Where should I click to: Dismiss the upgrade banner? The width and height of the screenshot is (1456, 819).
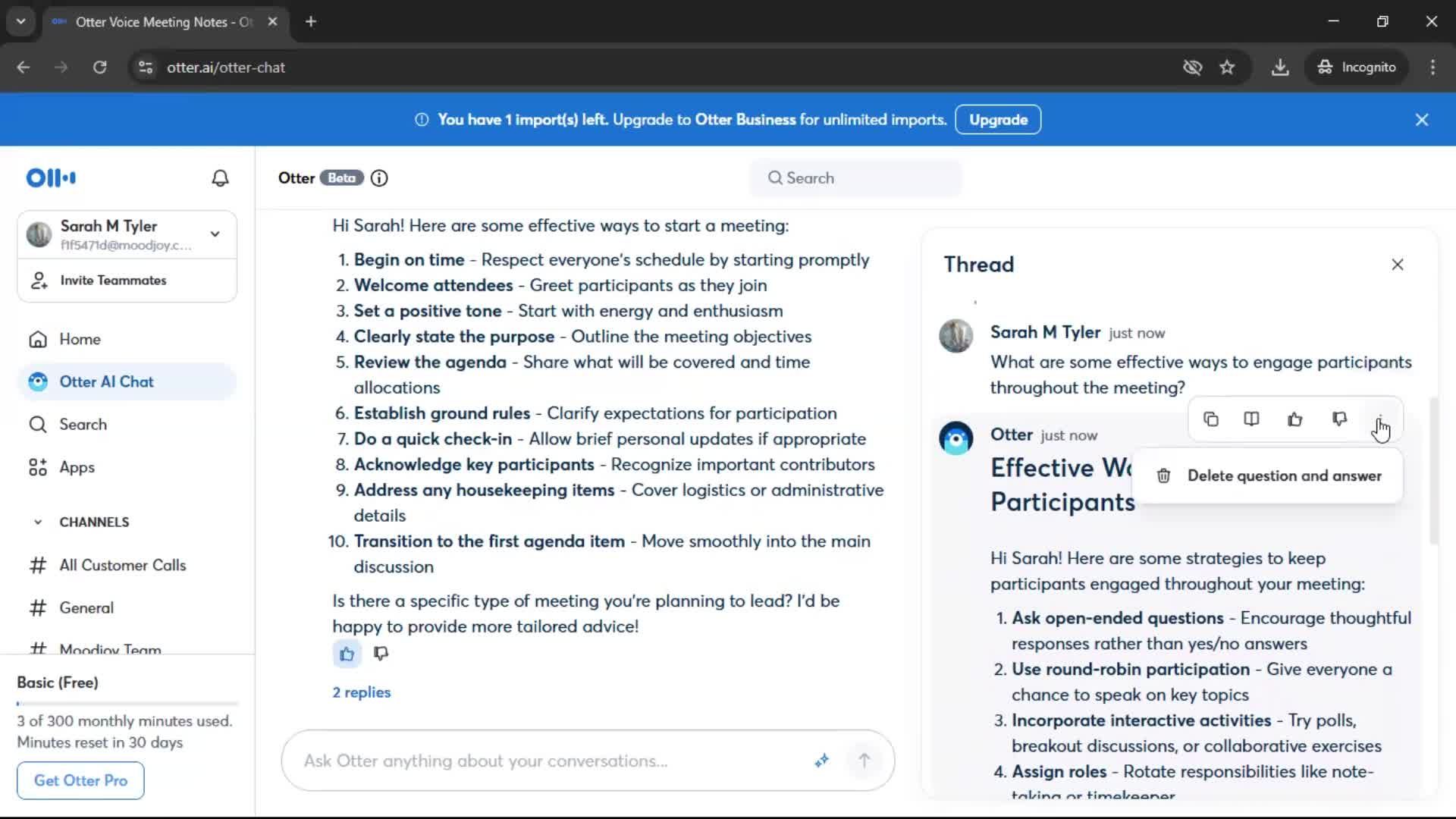(1422, 120)
